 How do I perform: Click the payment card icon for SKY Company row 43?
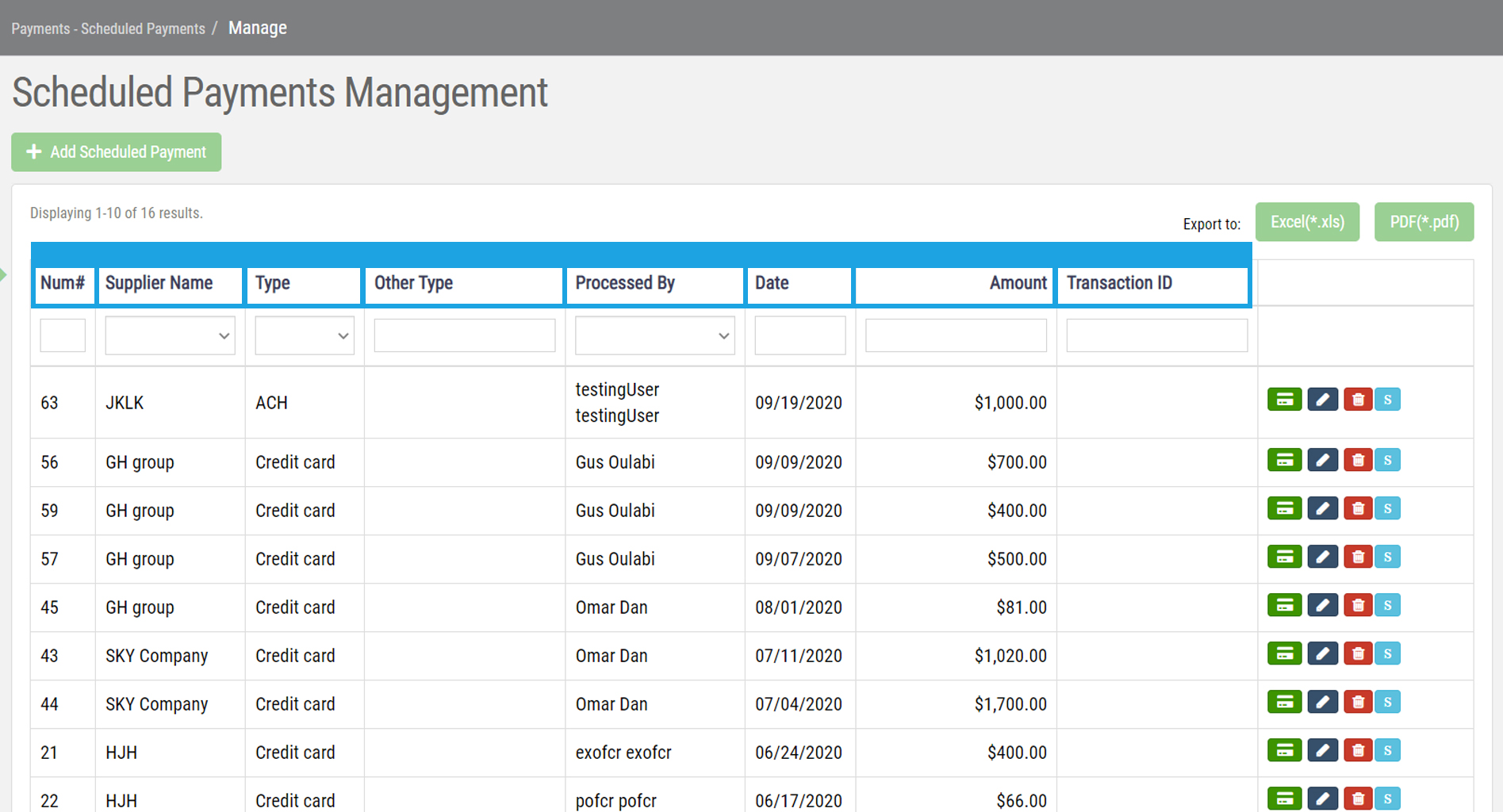pos(1284,653)
